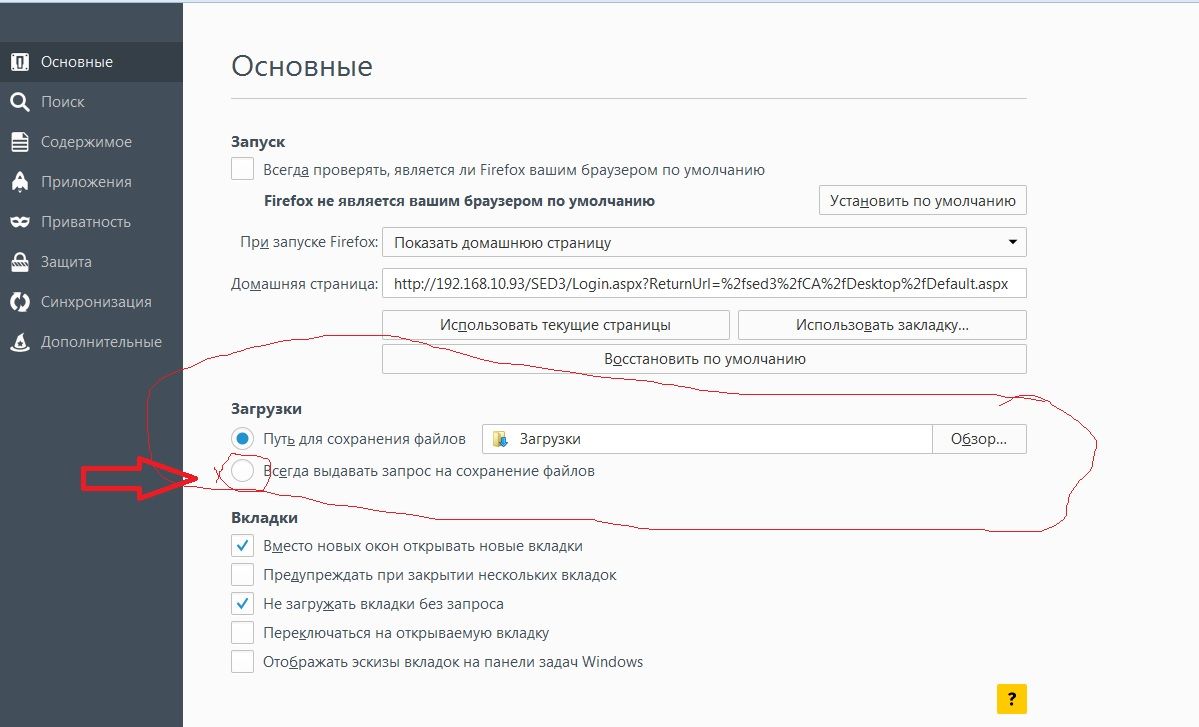Click the yellow help question mark icon
The height and width of the screenshot is (727, 1199).
[1011, 698]
